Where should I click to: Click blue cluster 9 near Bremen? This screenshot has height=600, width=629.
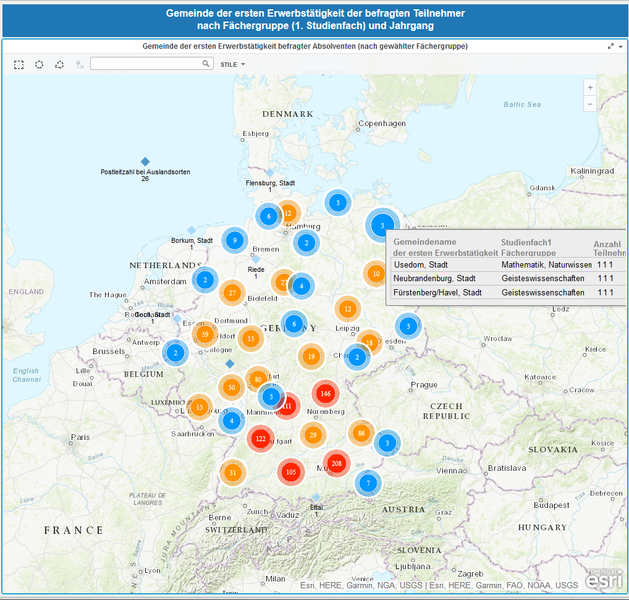click(234, 240)
